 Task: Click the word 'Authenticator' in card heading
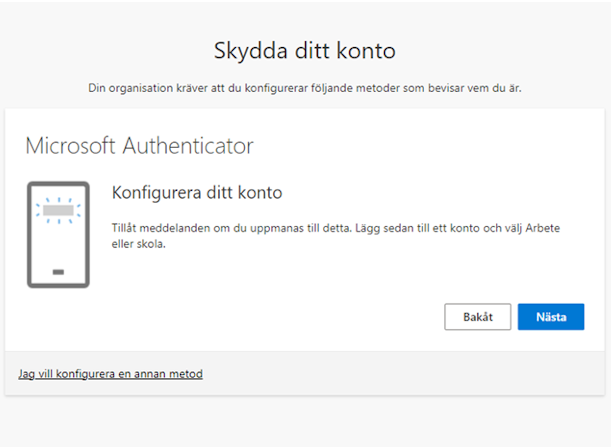(x=188, y=146)
